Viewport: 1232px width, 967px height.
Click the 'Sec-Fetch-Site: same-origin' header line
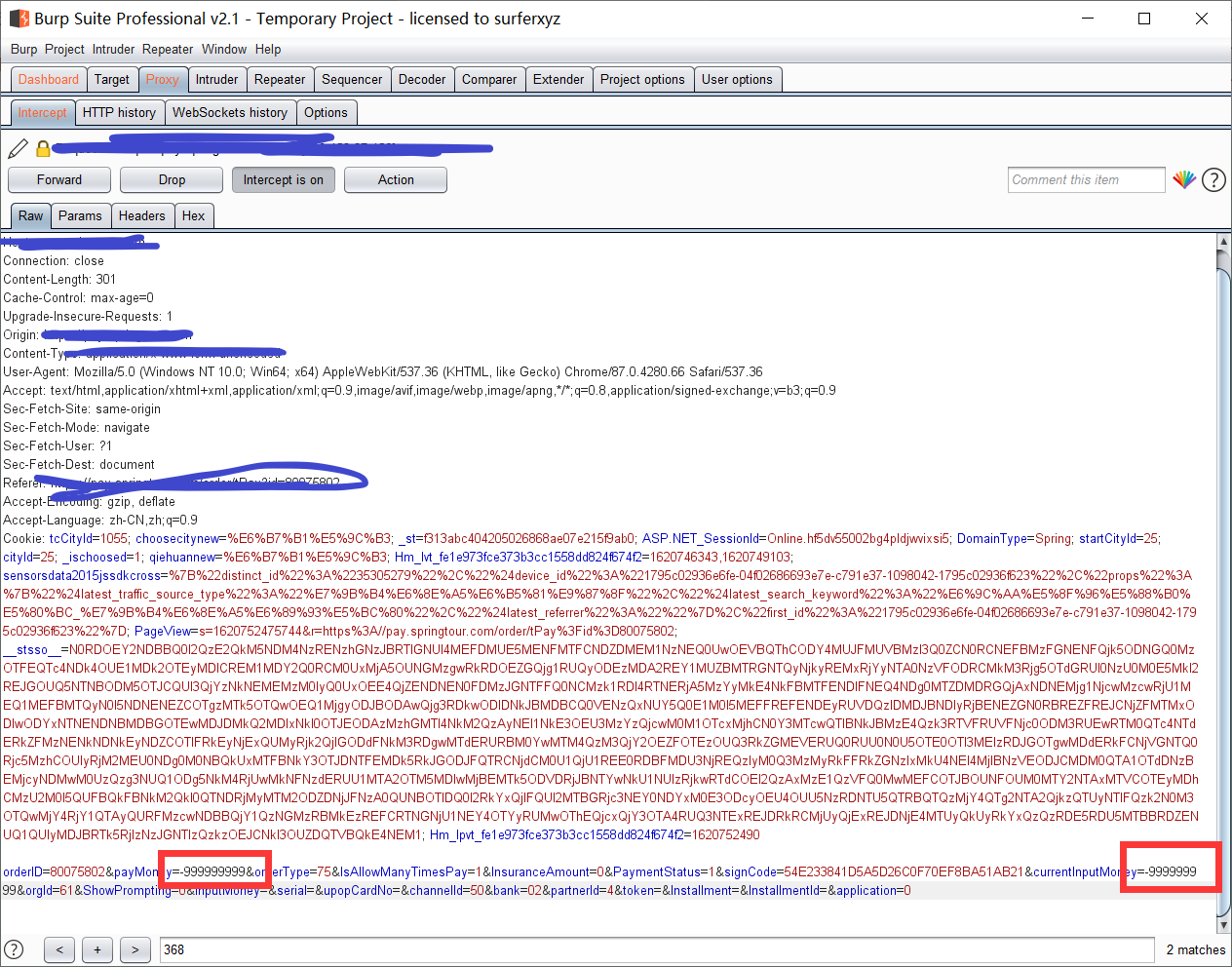pos(82,409)
